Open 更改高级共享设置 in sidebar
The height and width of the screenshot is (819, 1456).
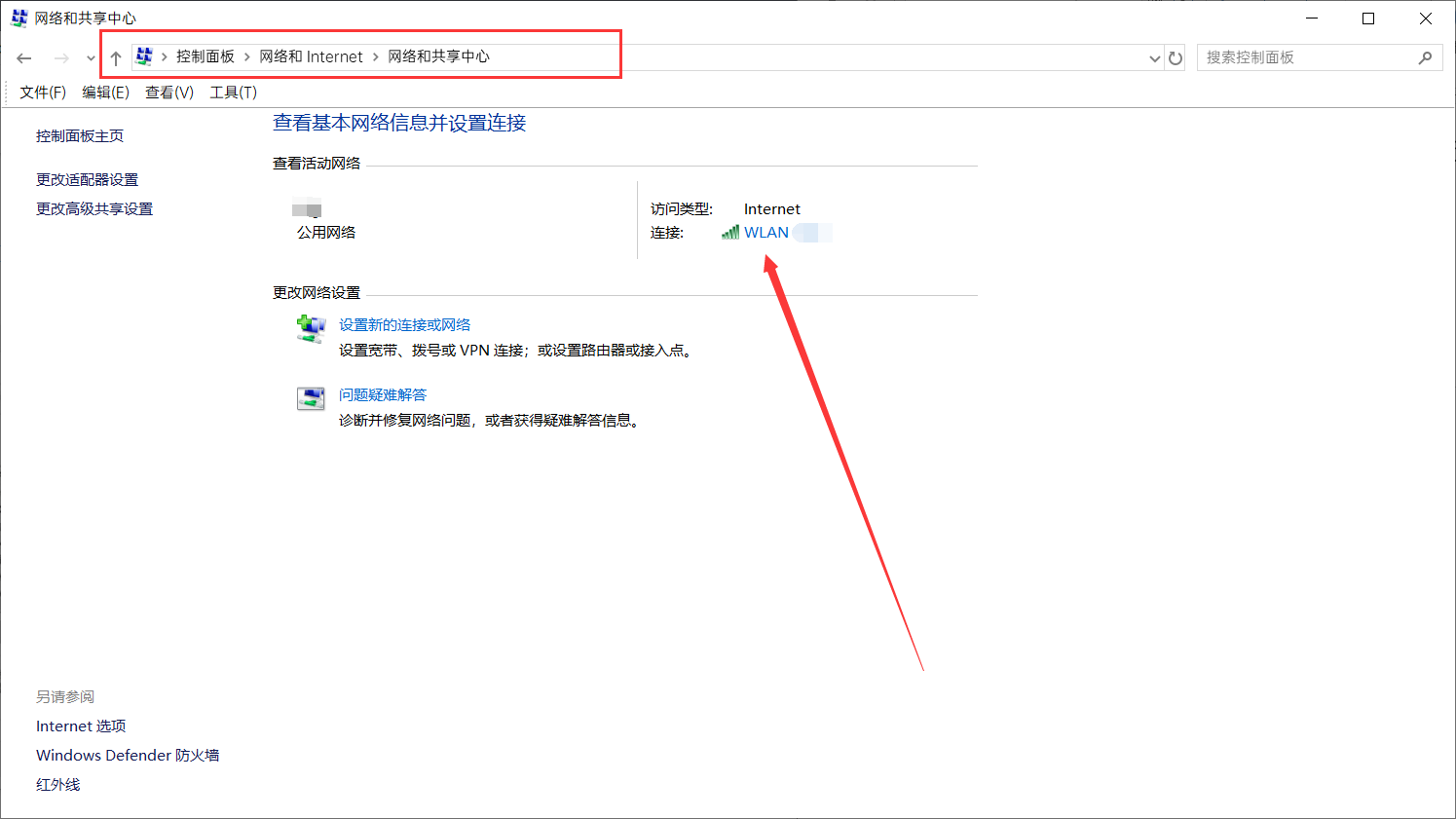click(94, 209)
